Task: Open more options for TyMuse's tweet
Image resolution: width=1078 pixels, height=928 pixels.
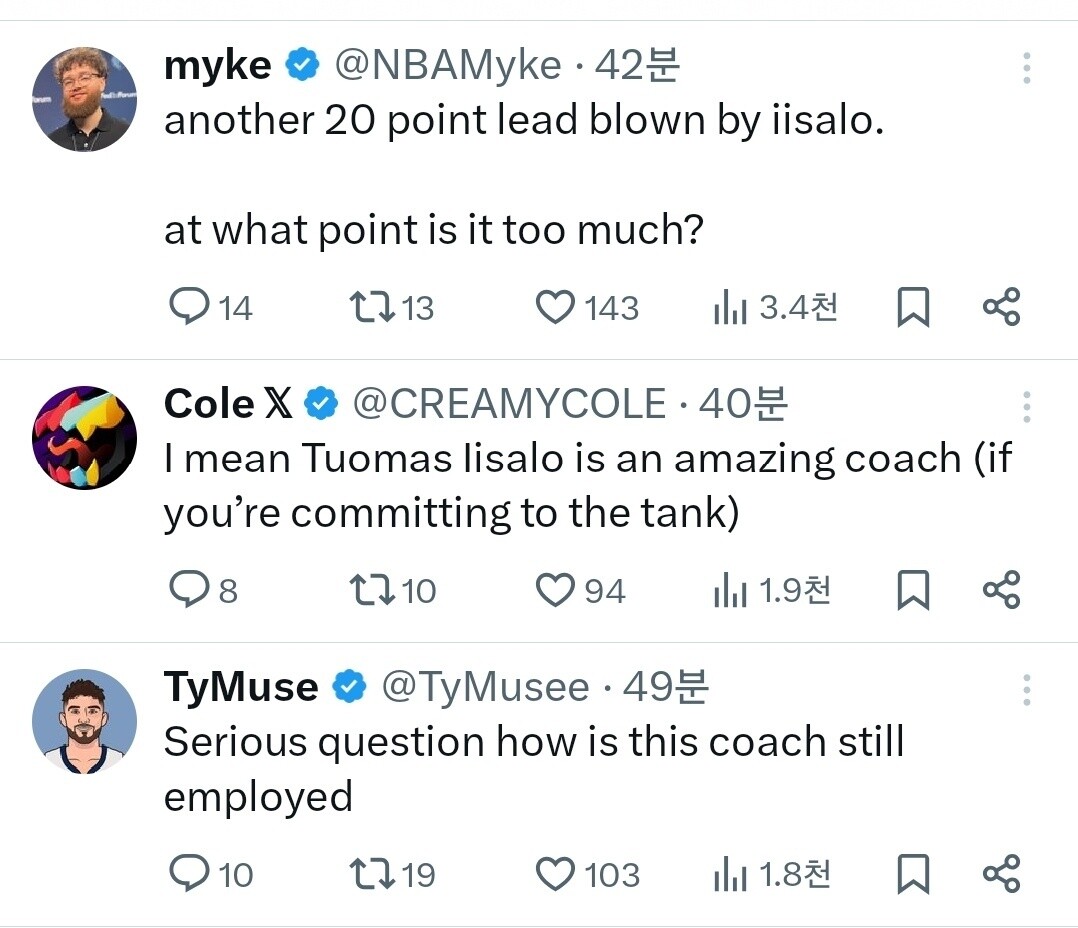Action: click(x=1026, y=689)
